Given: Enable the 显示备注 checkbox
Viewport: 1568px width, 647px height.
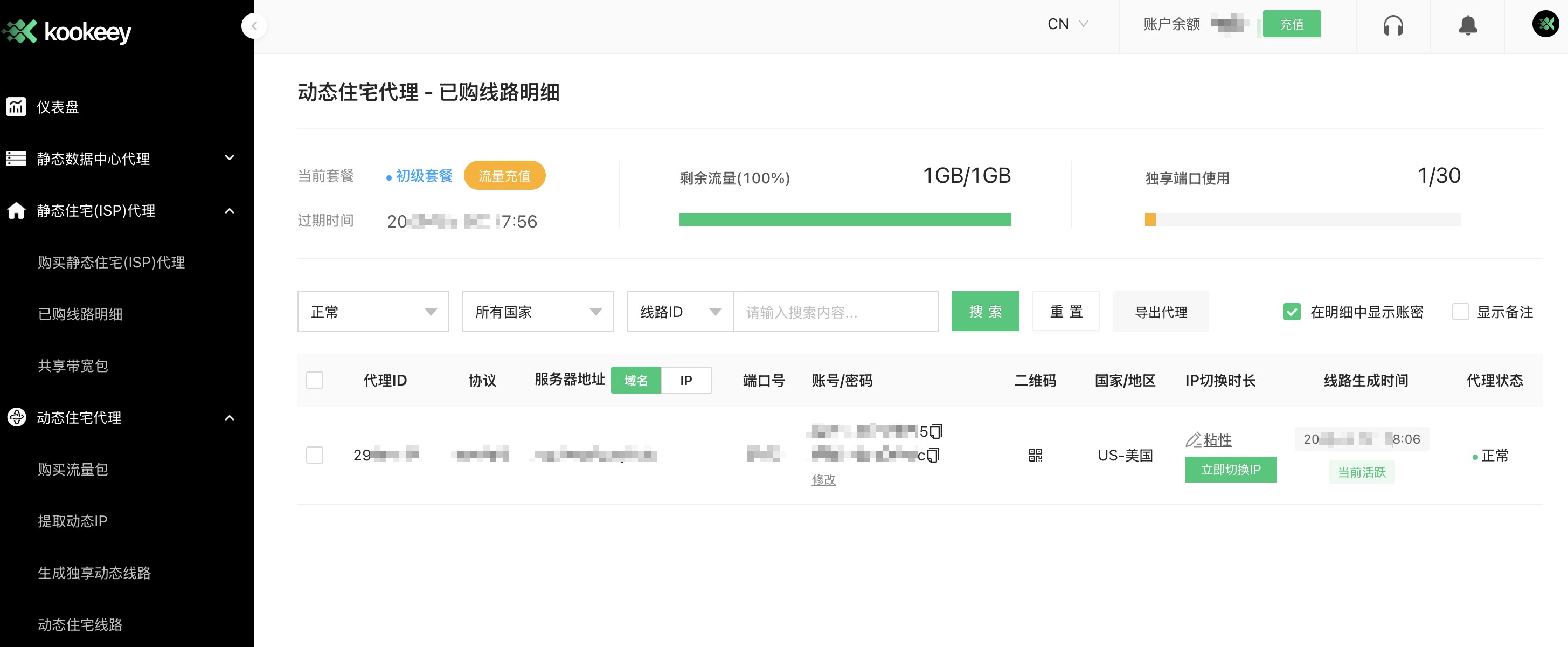Looking at the screenshot, I should [1460, 312].
